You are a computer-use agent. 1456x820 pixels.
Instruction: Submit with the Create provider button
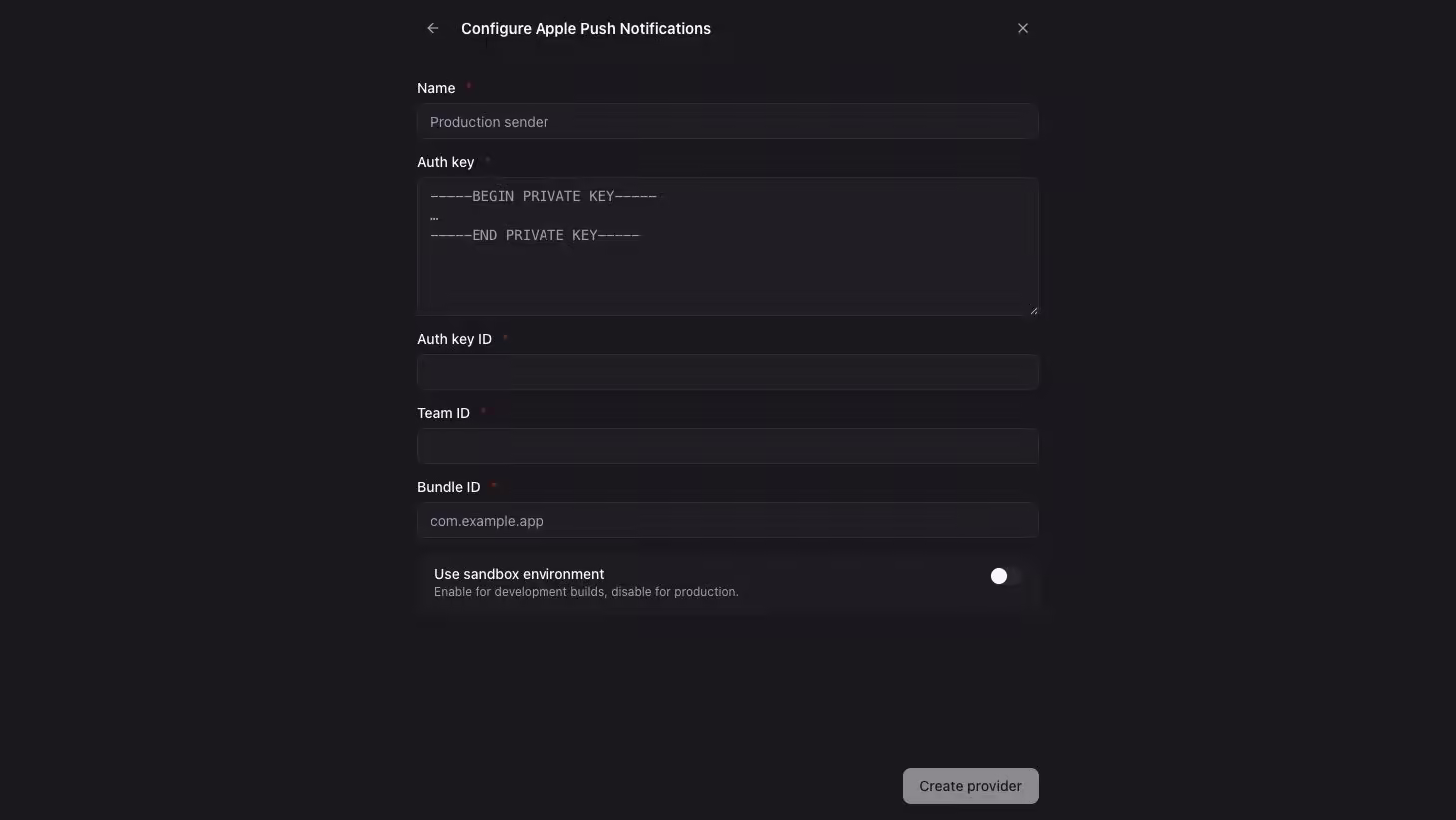pyautogui.click(x=970, y=786)
